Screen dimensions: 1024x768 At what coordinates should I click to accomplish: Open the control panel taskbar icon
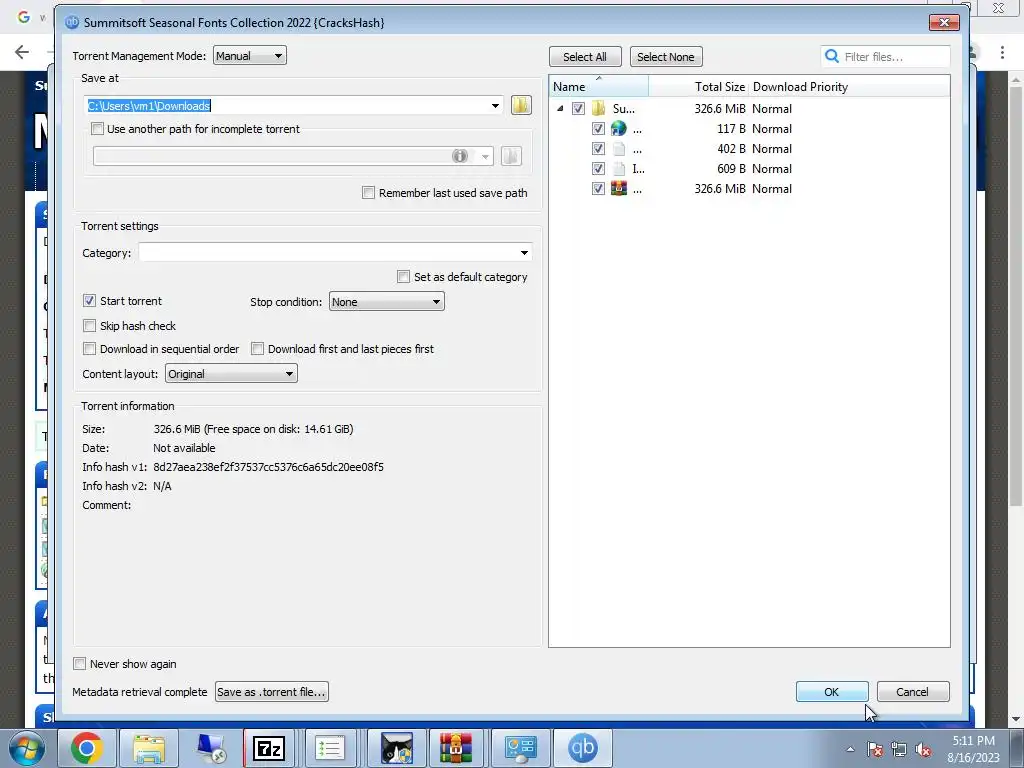click(x=520, y=748)
